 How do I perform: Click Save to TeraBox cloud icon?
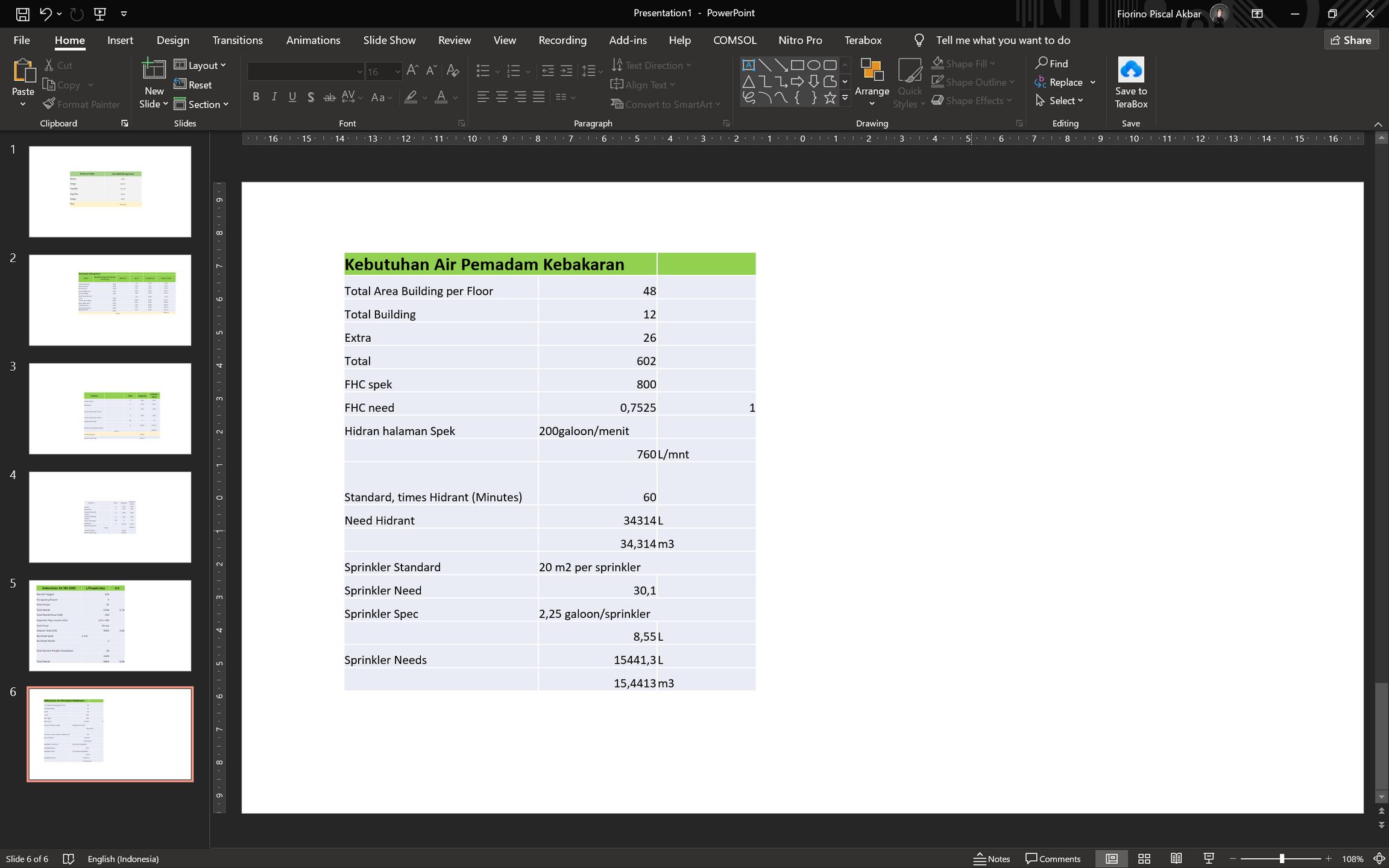coord(1130,71)
